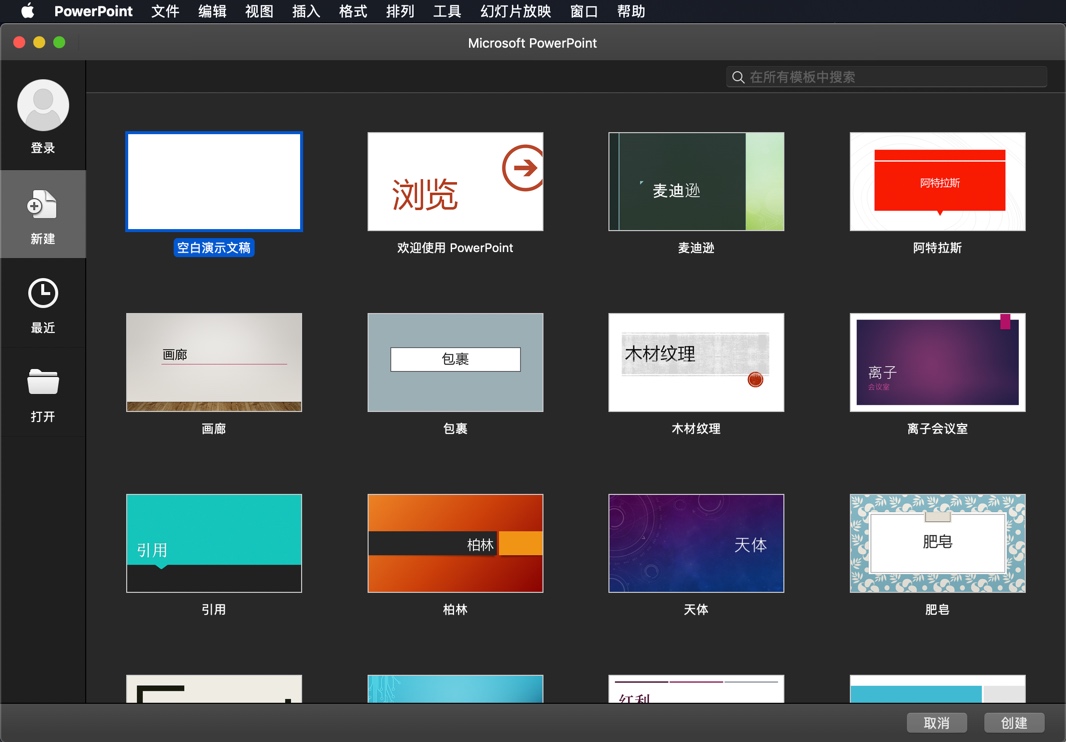Select the 阿特拉斯 template
1066x742 pixels.
(937, 180)
